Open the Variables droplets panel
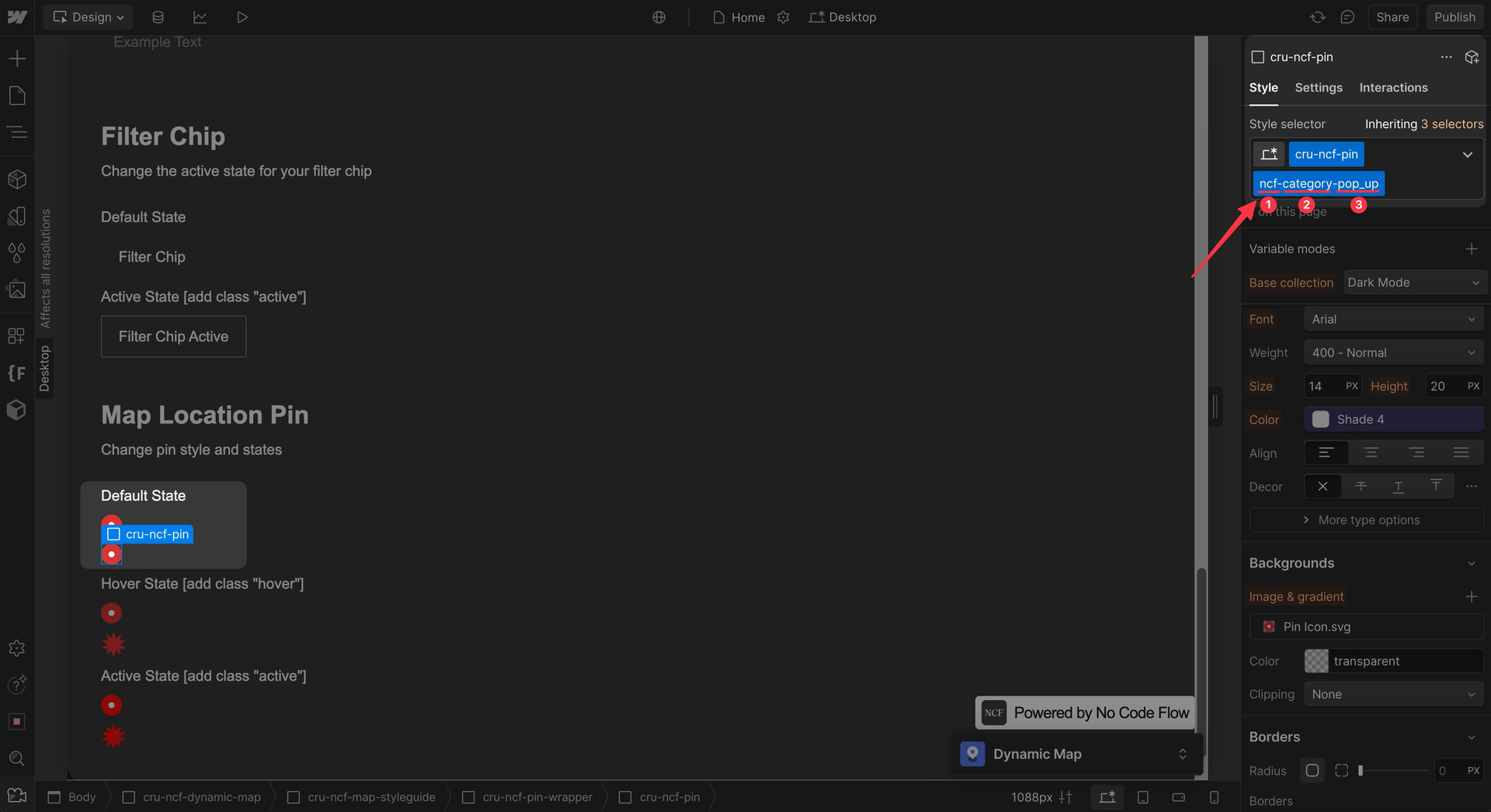Viewport: 1491px width, 812px height. pyautogui.click(x=17, y=252)
